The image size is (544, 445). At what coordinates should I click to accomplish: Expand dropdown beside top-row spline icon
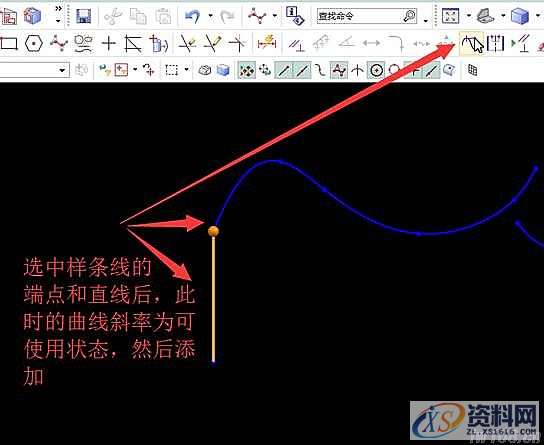(275, 16)
